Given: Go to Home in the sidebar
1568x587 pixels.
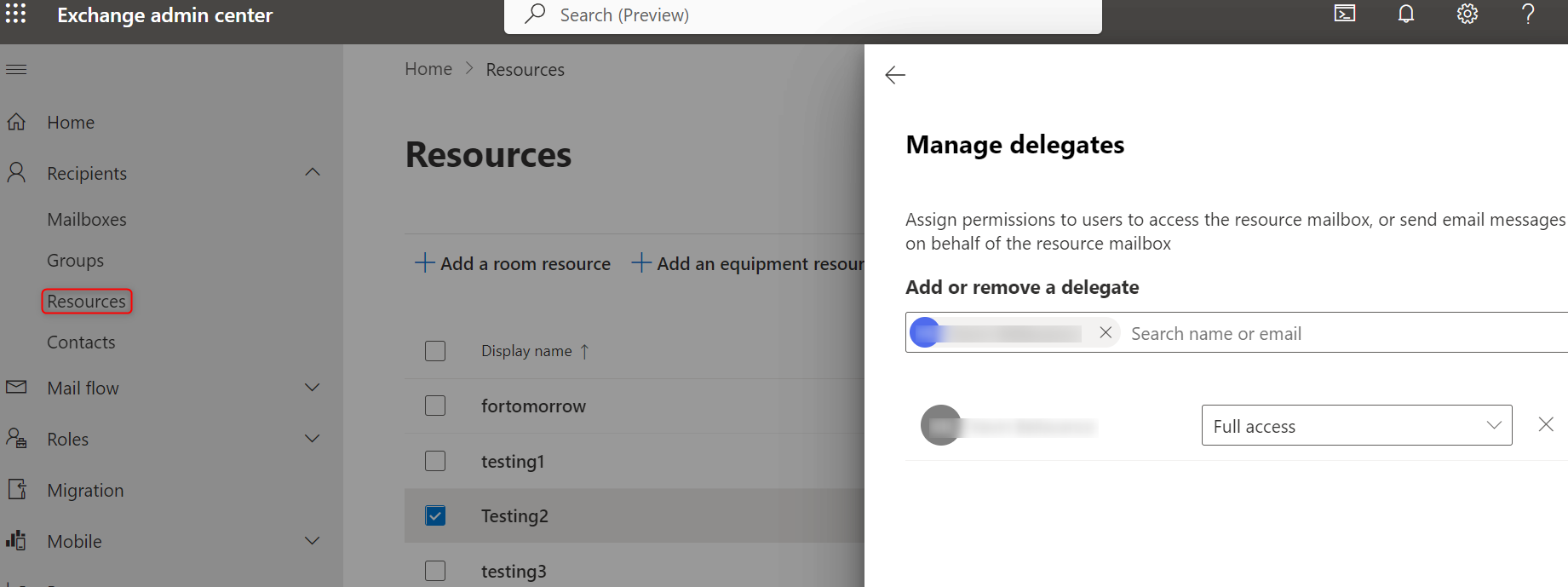Looking at the screenshot, I should [71, 123].
